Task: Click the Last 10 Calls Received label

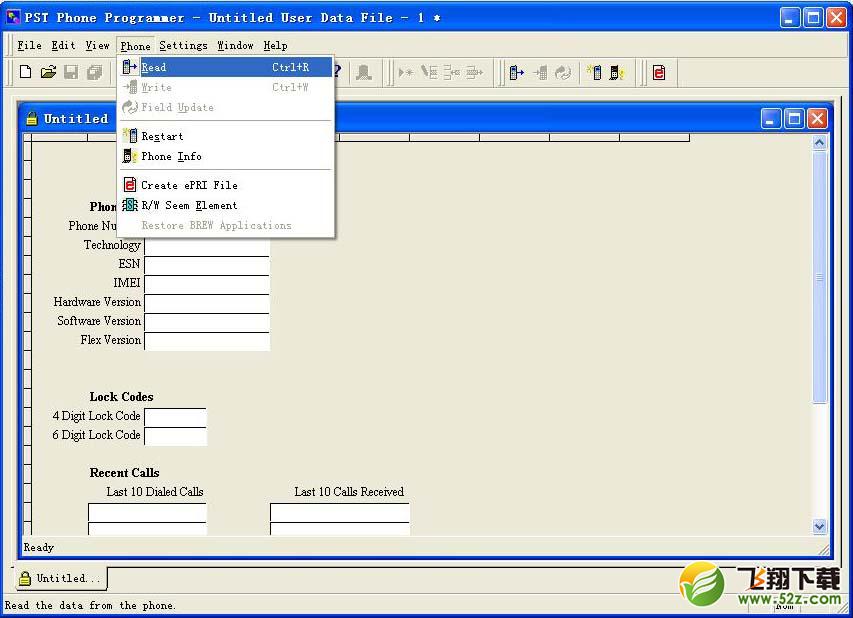Action: click(349, 492)
